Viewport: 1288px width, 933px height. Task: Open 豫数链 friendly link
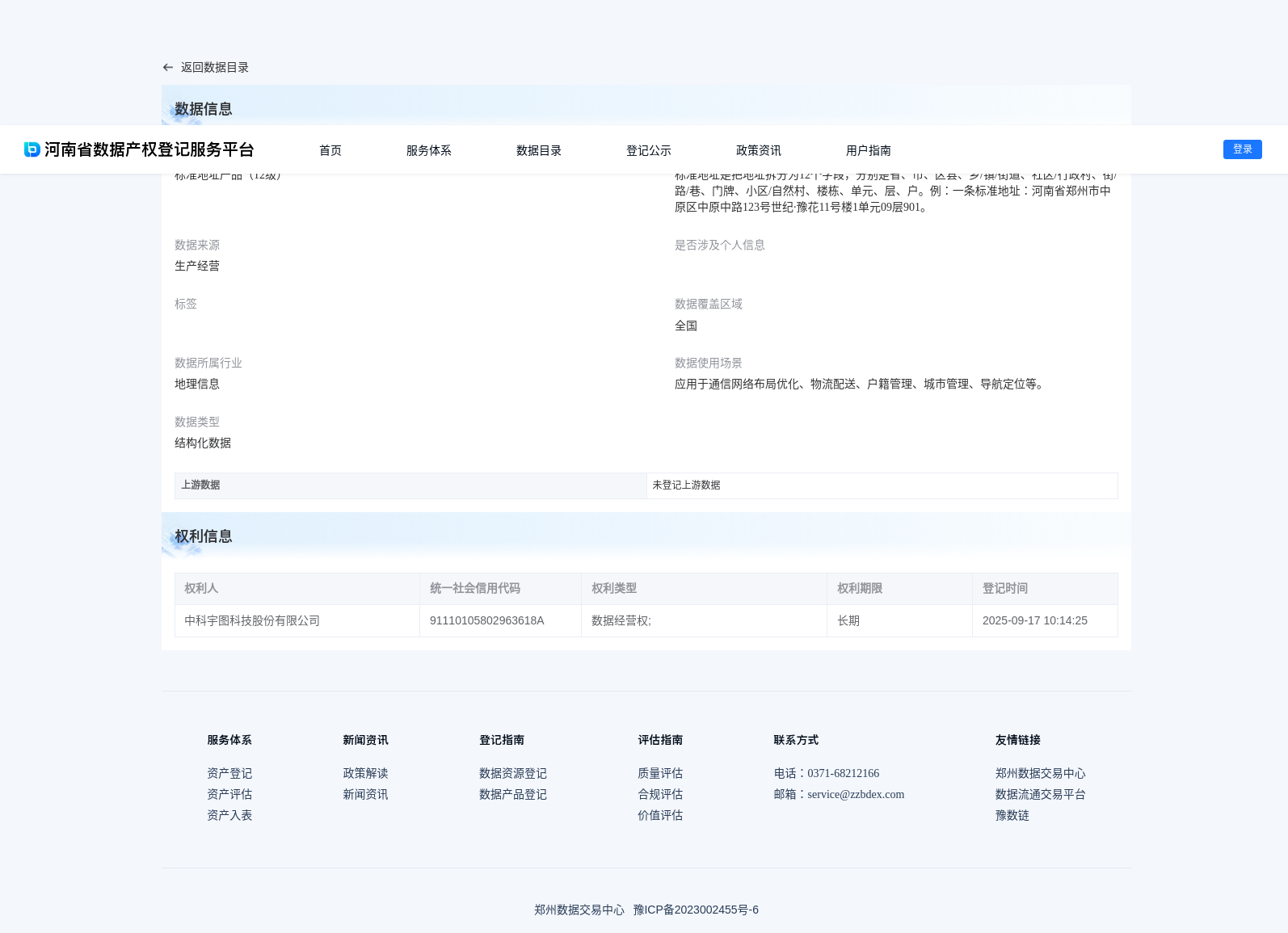1012,816
